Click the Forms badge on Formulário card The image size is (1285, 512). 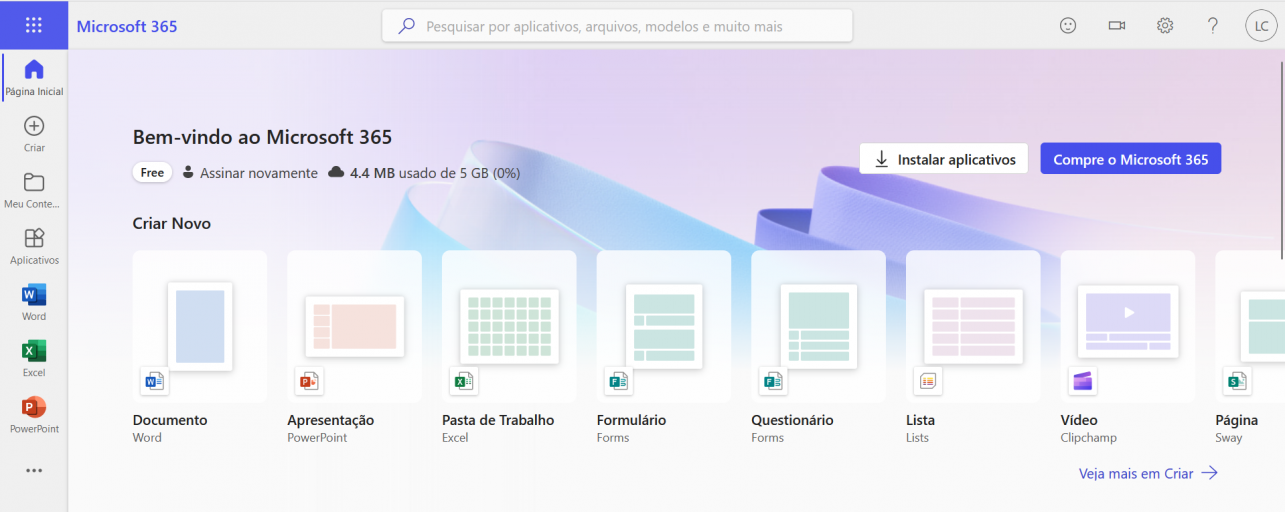tap(618, 381)
